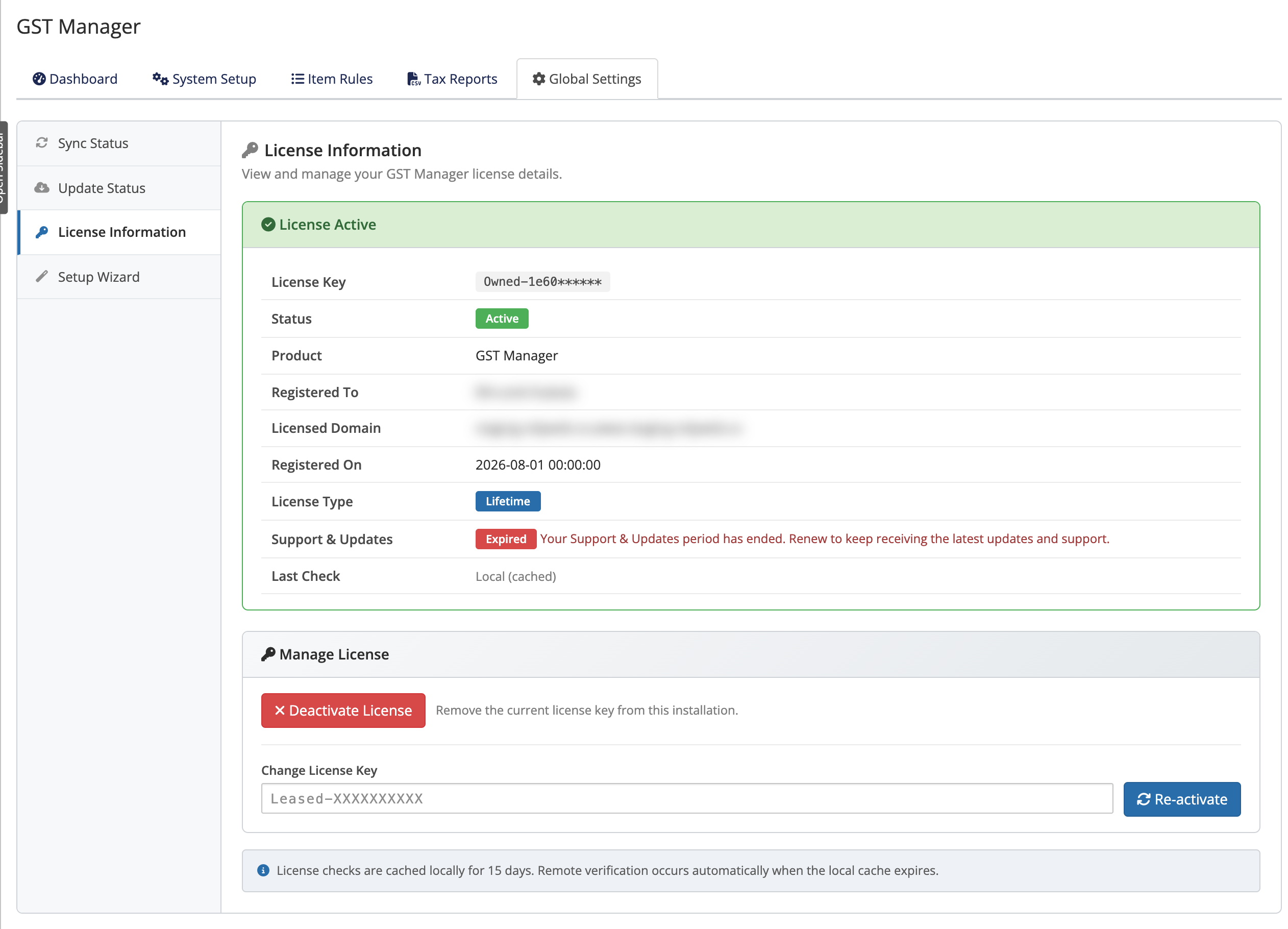Click the blurred Licensed Domain value
The height and width of the screenshot is (929, 1288).
pyautogui.click(x=609, y=428)
